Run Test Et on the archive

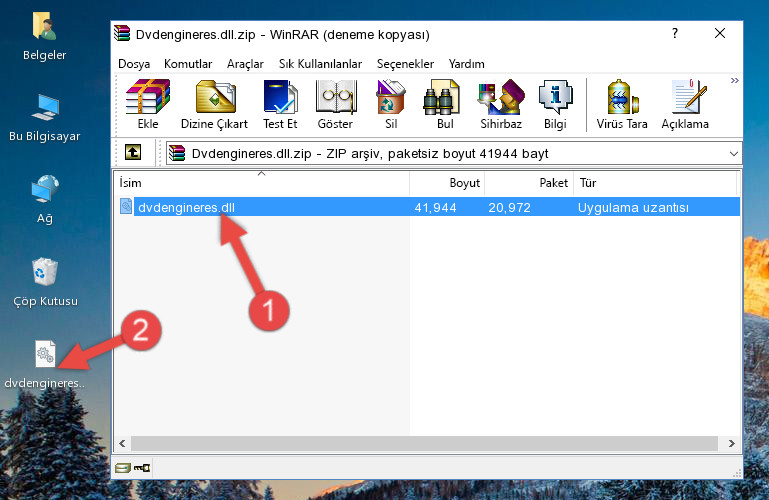coord(280,104)
